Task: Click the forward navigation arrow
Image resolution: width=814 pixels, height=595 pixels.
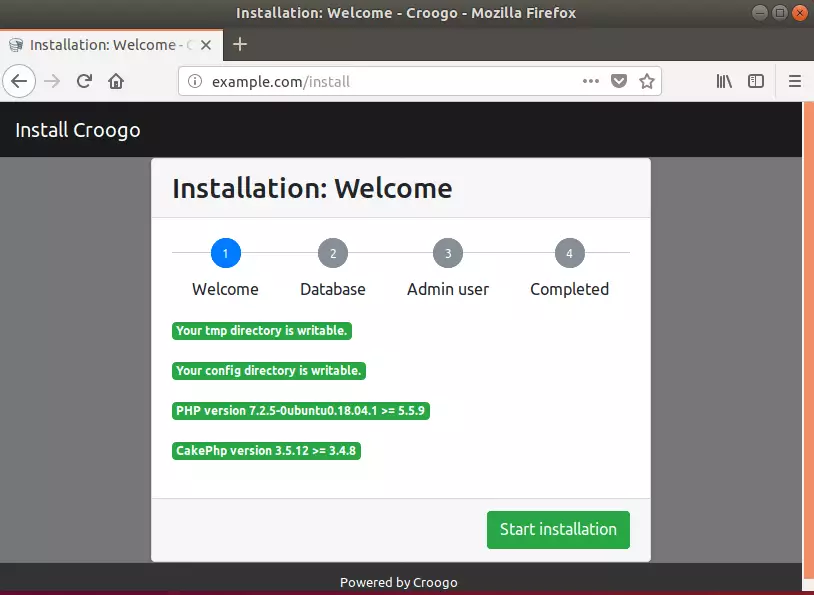Action: [x=52, y=81]
